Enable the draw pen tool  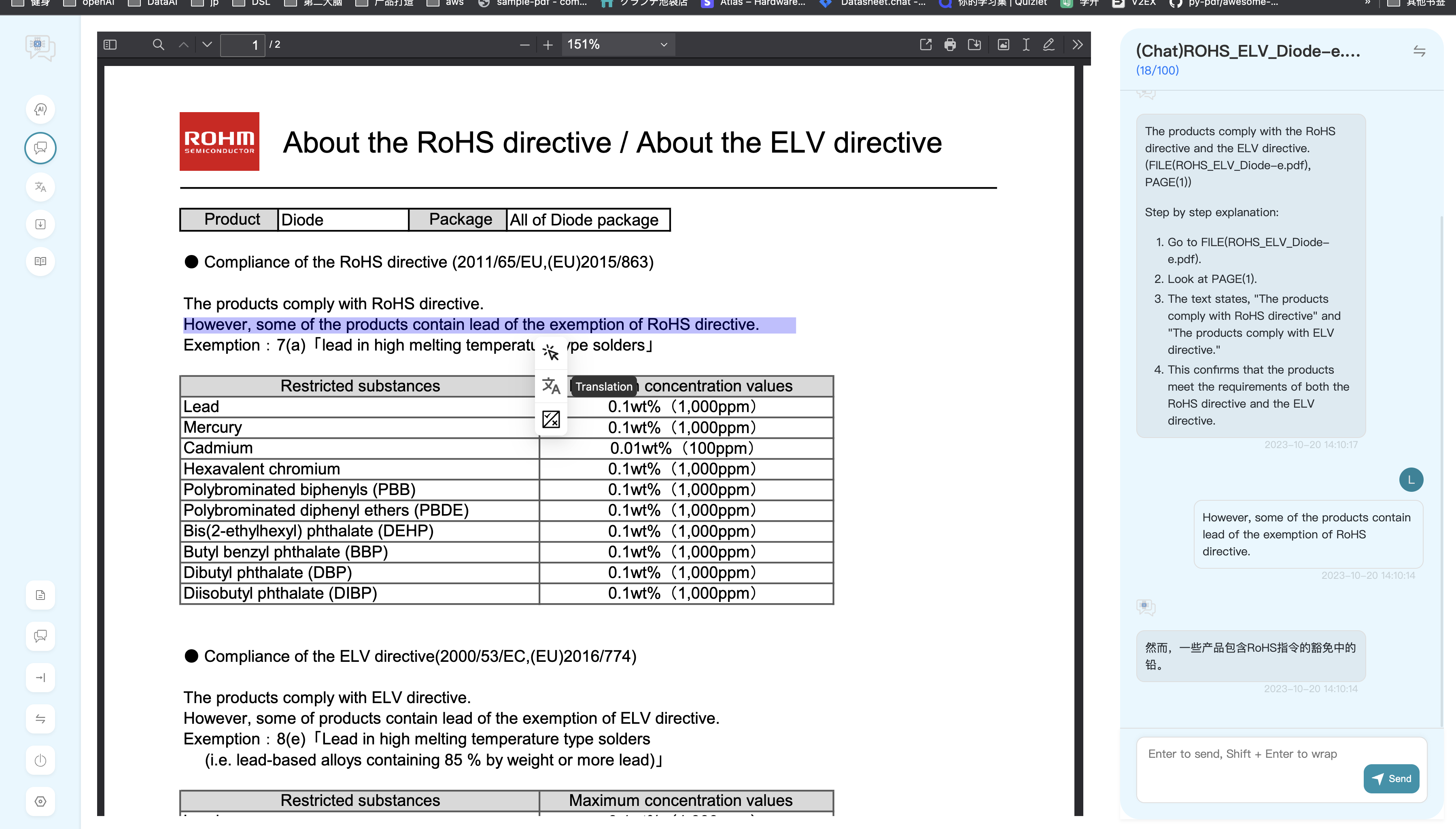(x=1048, y=45)
